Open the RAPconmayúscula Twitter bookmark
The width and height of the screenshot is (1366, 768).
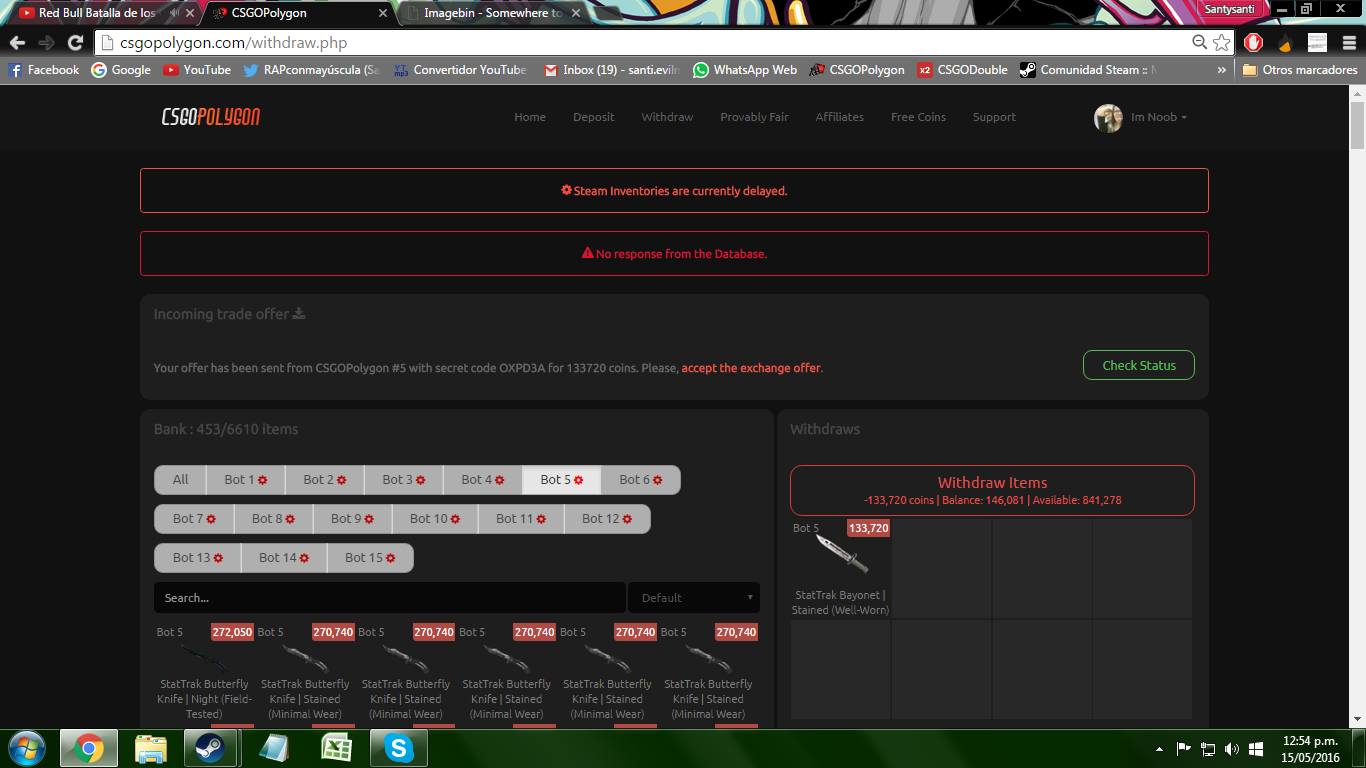pos(312,70)
